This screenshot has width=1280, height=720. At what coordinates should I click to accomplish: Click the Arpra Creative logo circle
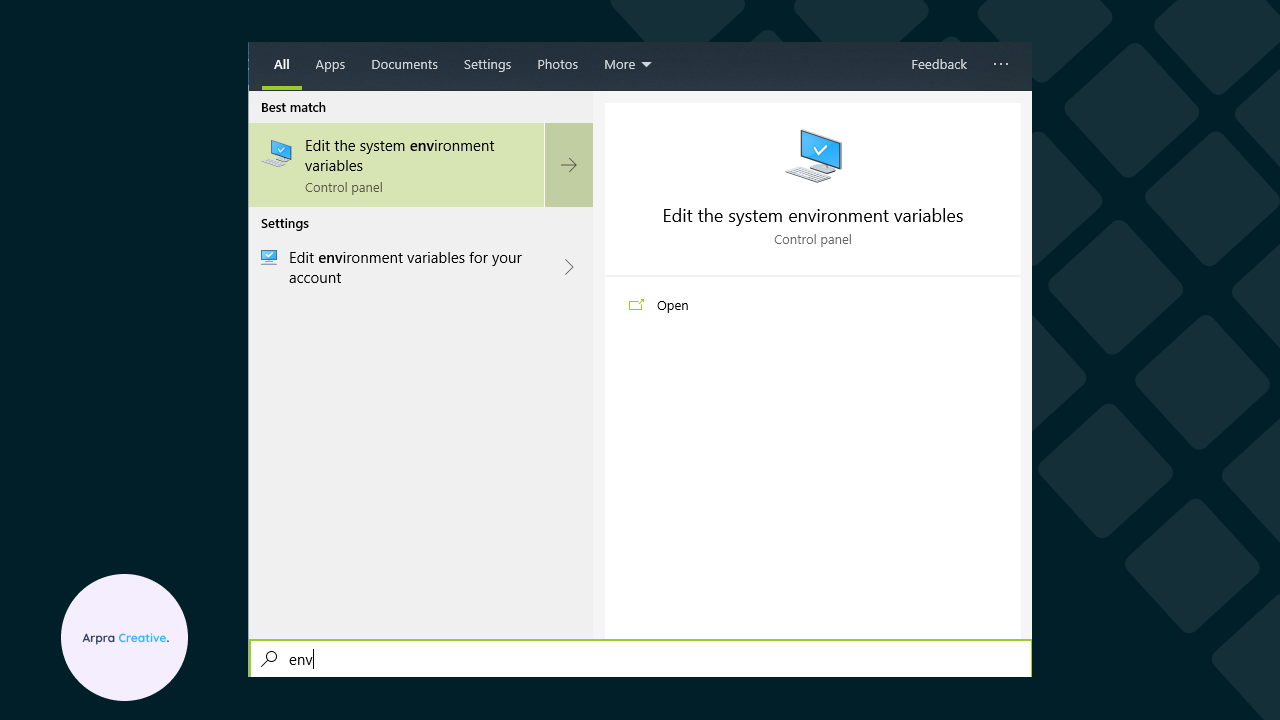(125, 637)
